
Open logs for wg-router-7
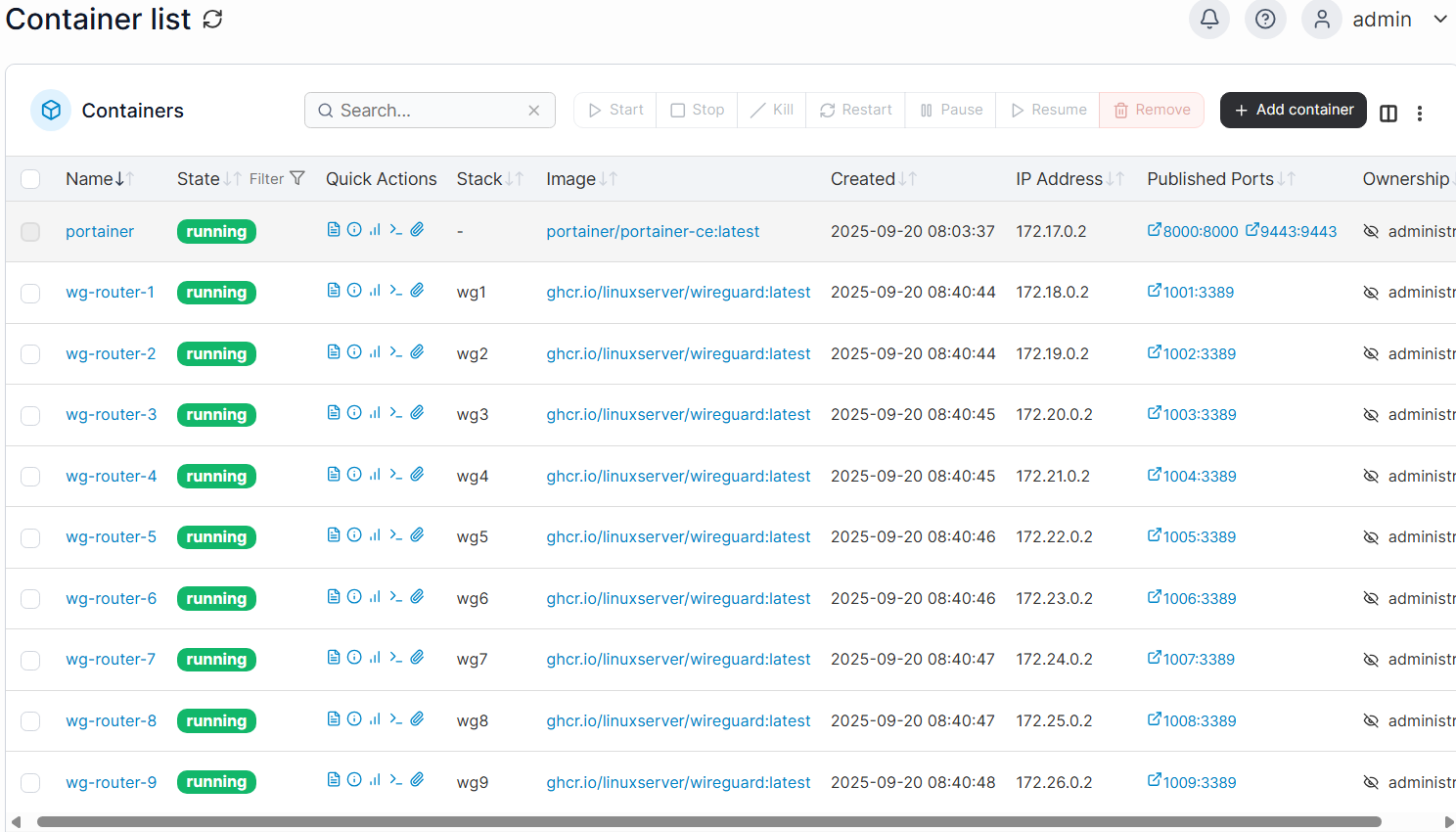coord(334,657)
